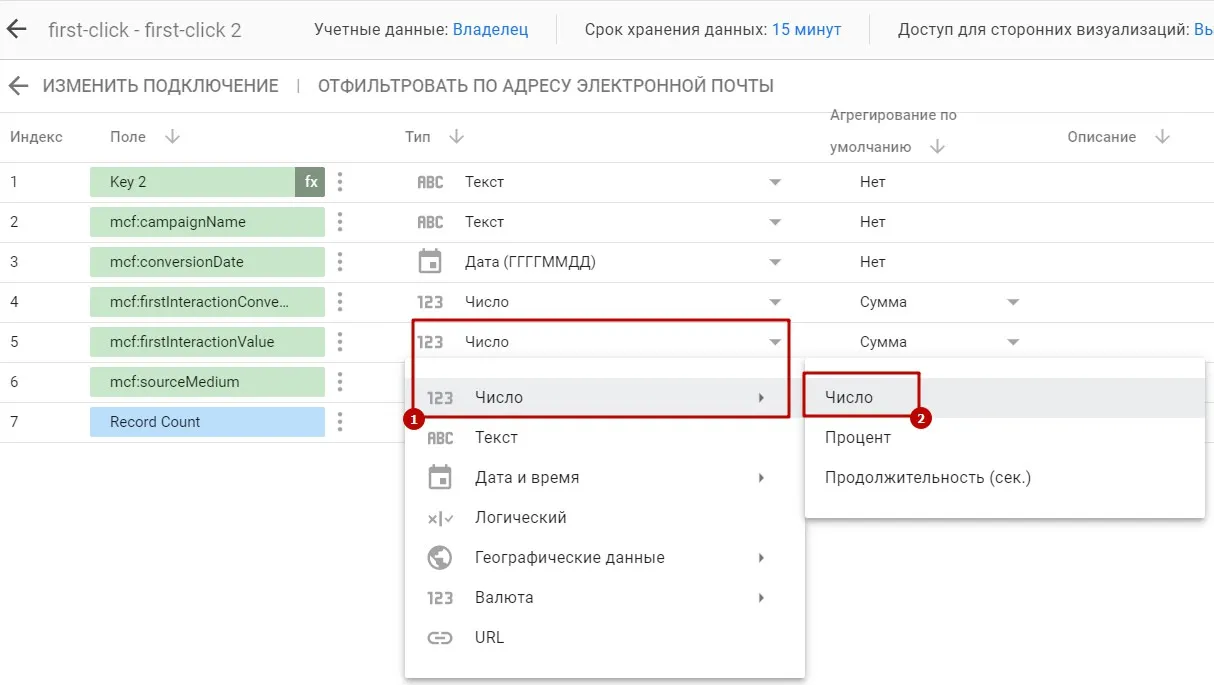
Task: Open type dropdown for mcf:firstInteractionConve… row
Action: pos(775,302)
